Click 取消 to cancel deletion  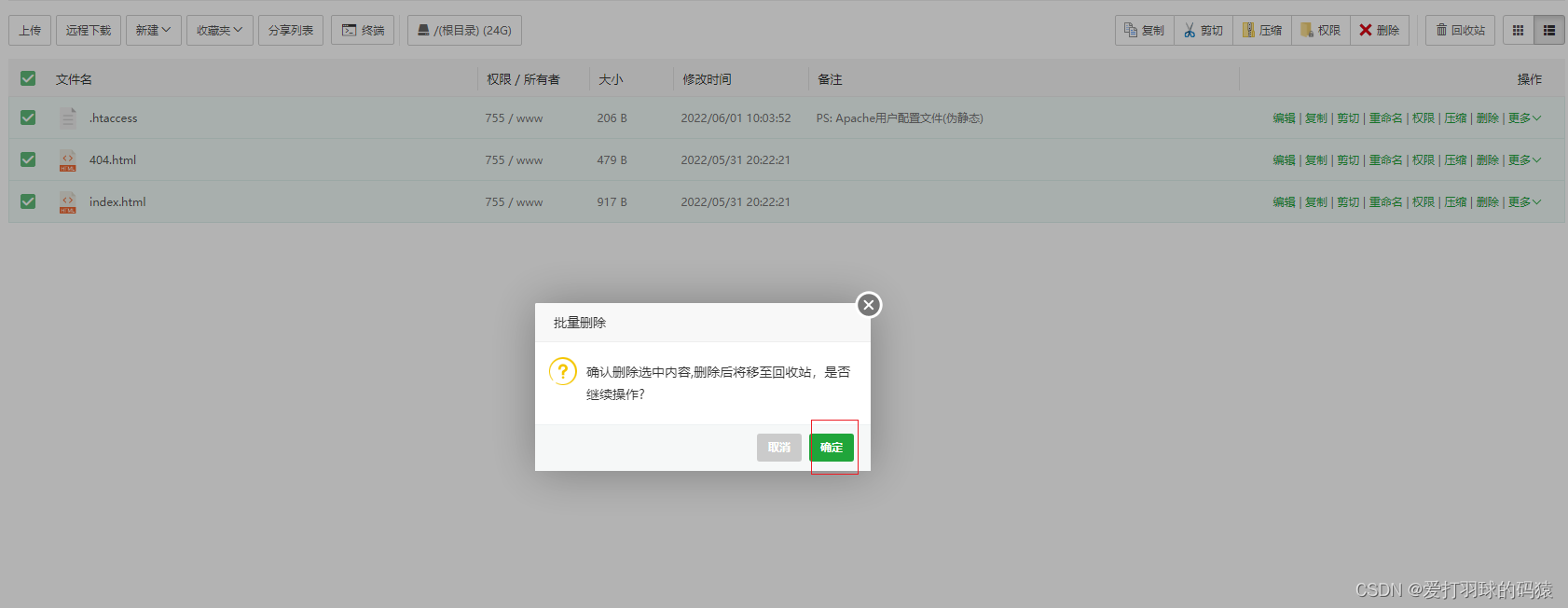[x=779, y=448]
